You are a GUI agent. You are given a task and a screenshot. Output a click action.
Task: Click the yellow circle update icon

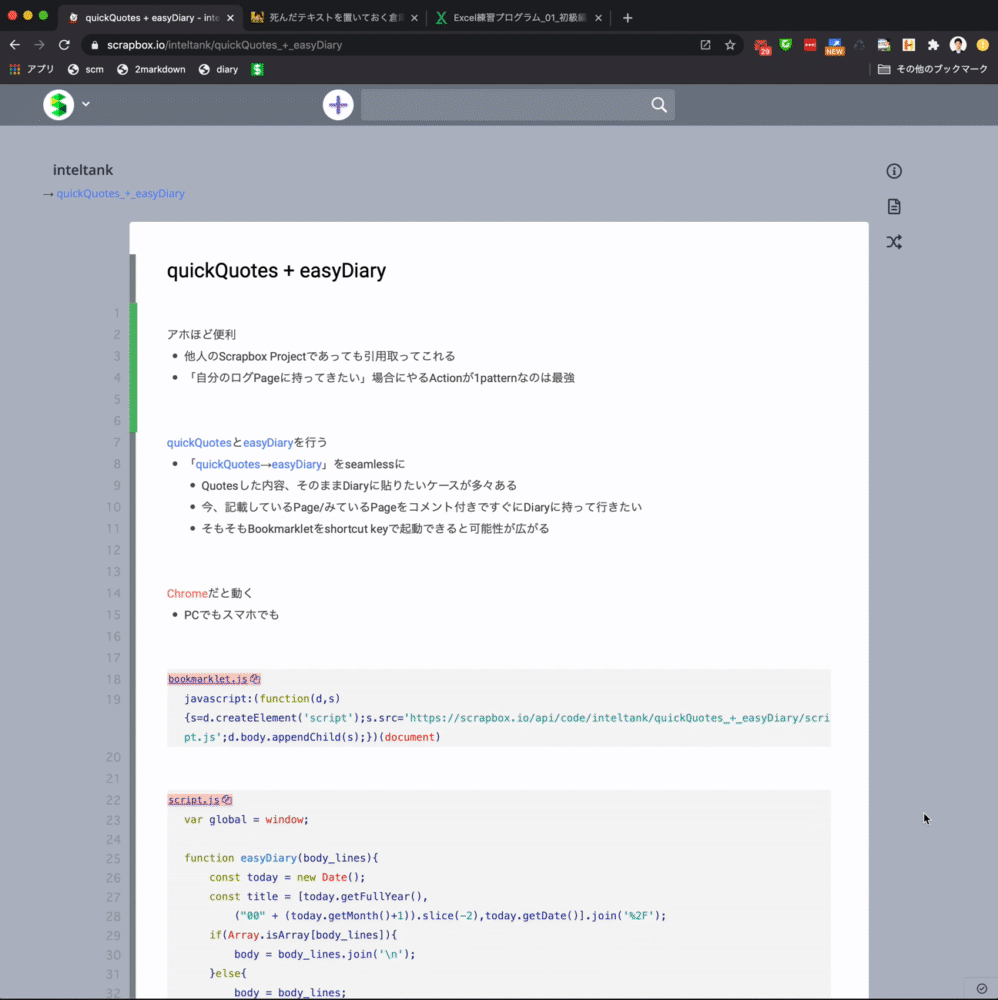[983, 45]
